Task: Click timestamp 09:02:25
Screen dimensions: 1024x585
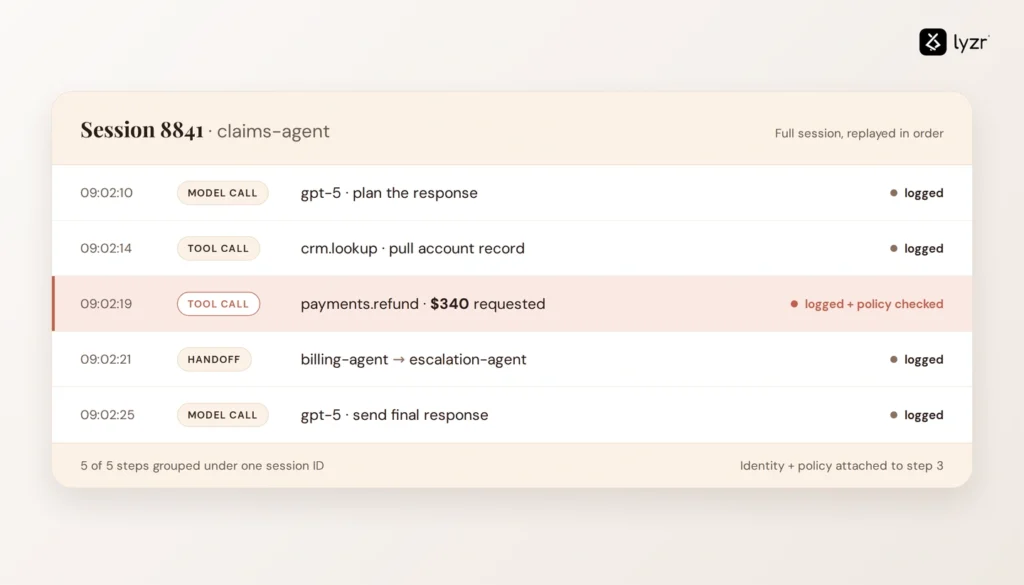Action: point(107,415)
